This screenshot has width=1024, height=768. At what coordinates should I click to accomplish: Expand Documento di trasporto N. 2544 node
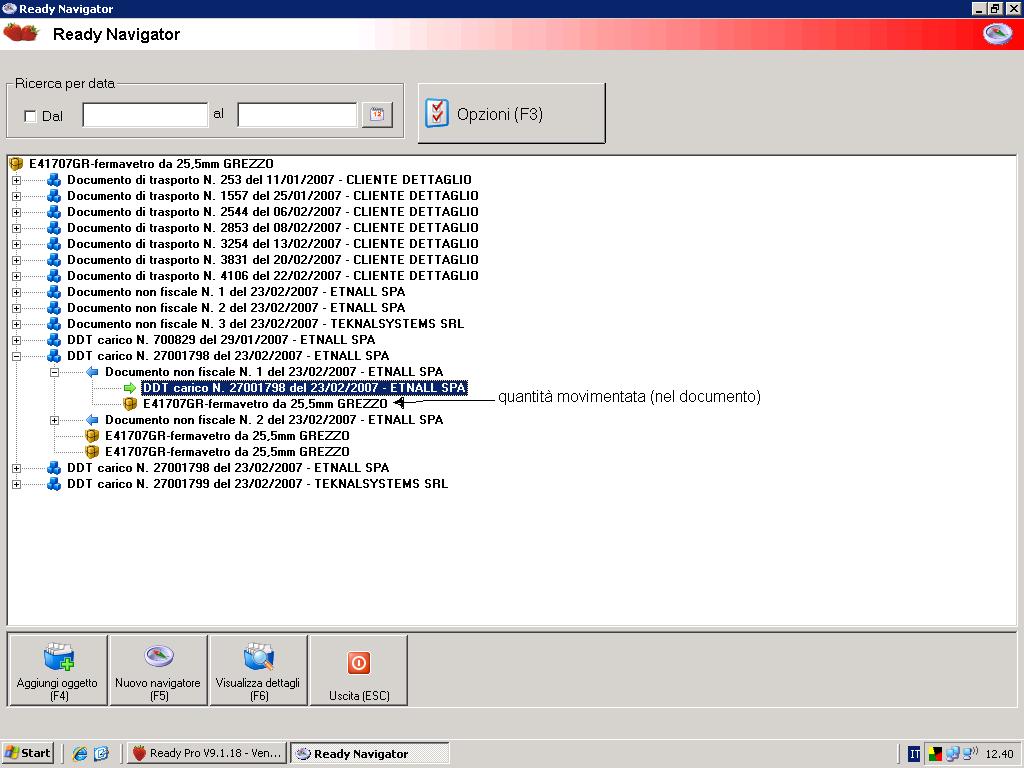(16, 212)
